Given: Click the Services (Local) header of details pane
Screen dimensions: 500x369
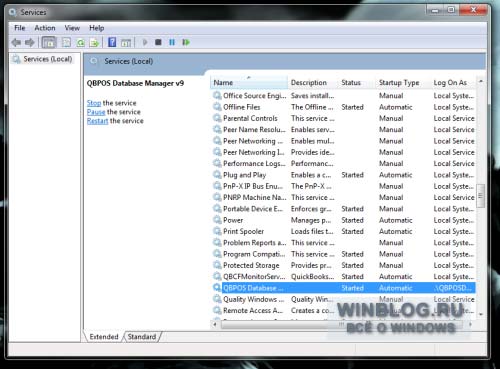Looking at the screenshot, I should [129, 61].
